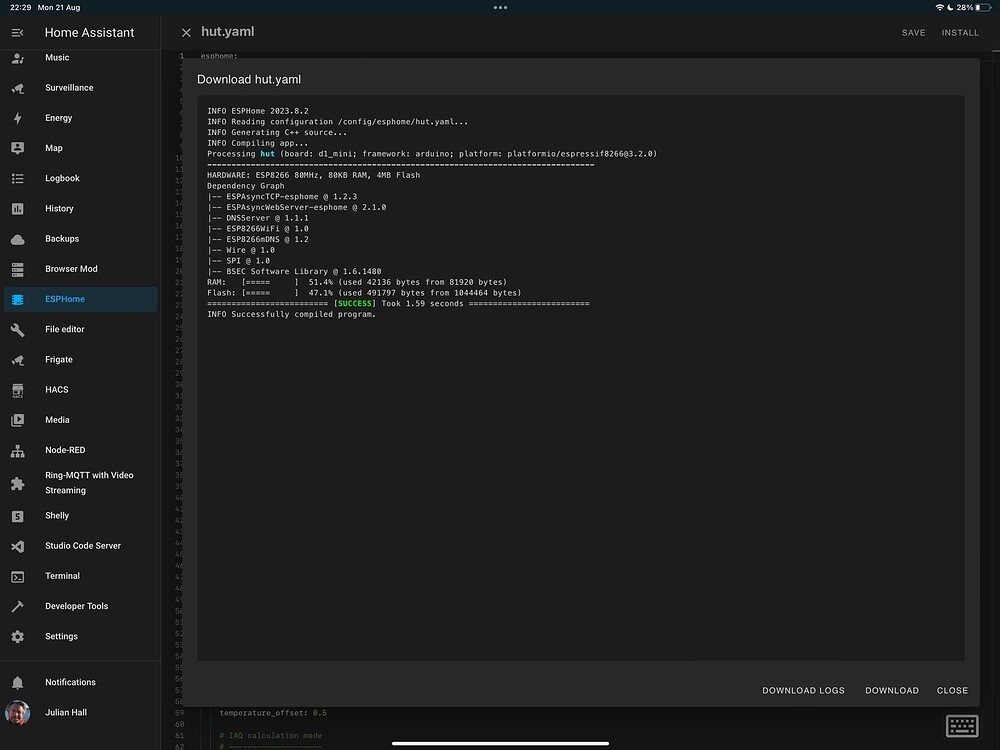Download the compile logs

pos(803,690)
